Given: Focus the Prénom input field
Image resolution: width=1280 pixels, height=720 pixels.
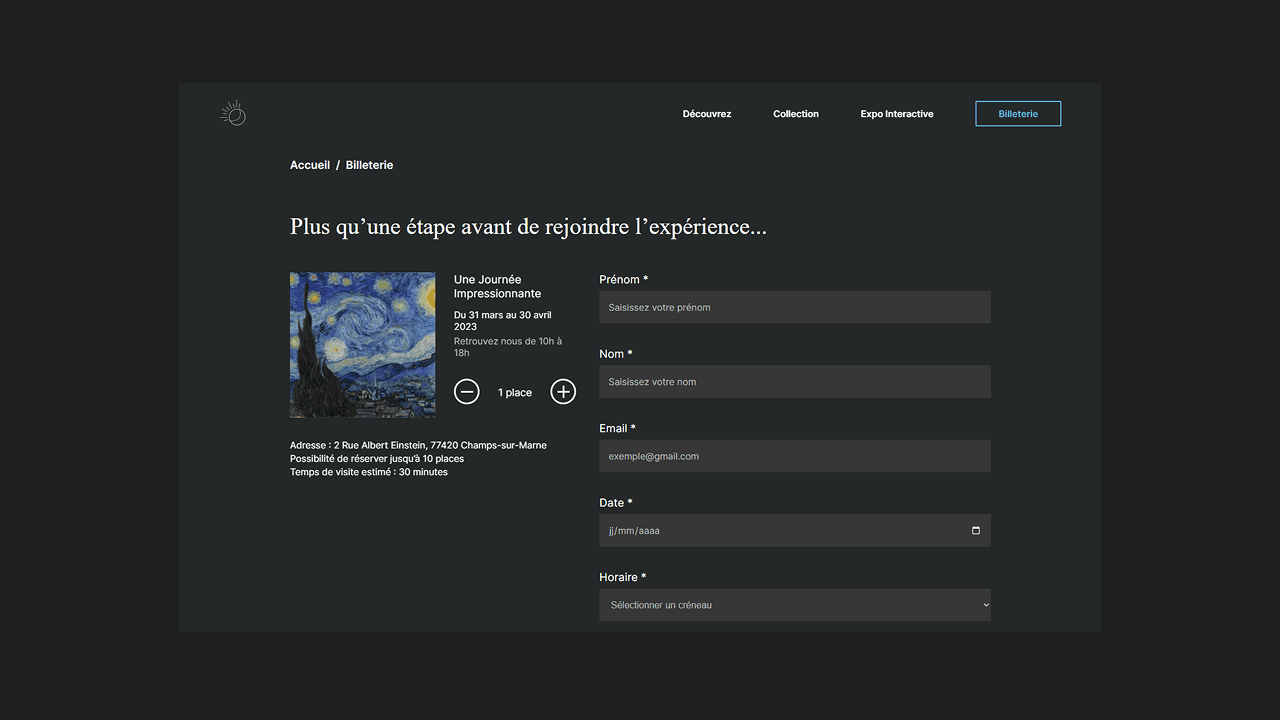Looking at the screenshot, I should pyautogui.click(x=794, y=307).
